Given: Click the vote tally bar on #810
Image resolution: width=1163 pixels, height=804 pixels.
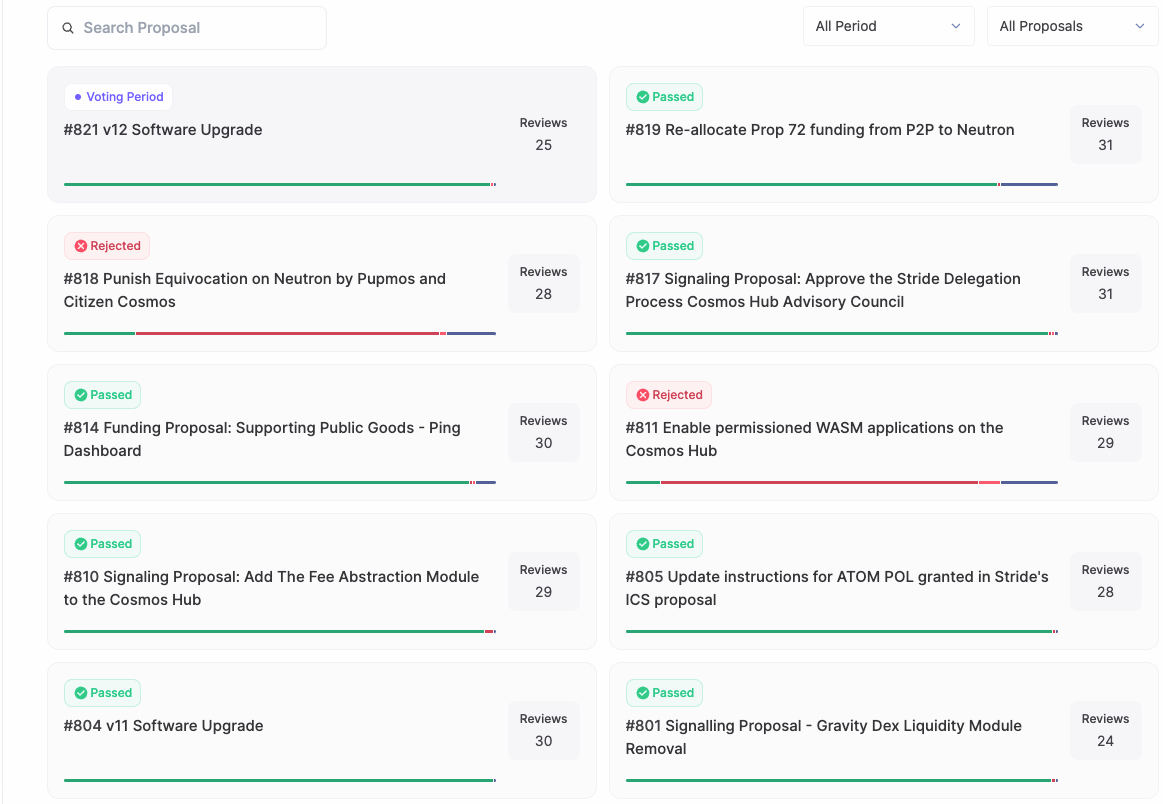Looking at the screenshot, I should [280, 632].
